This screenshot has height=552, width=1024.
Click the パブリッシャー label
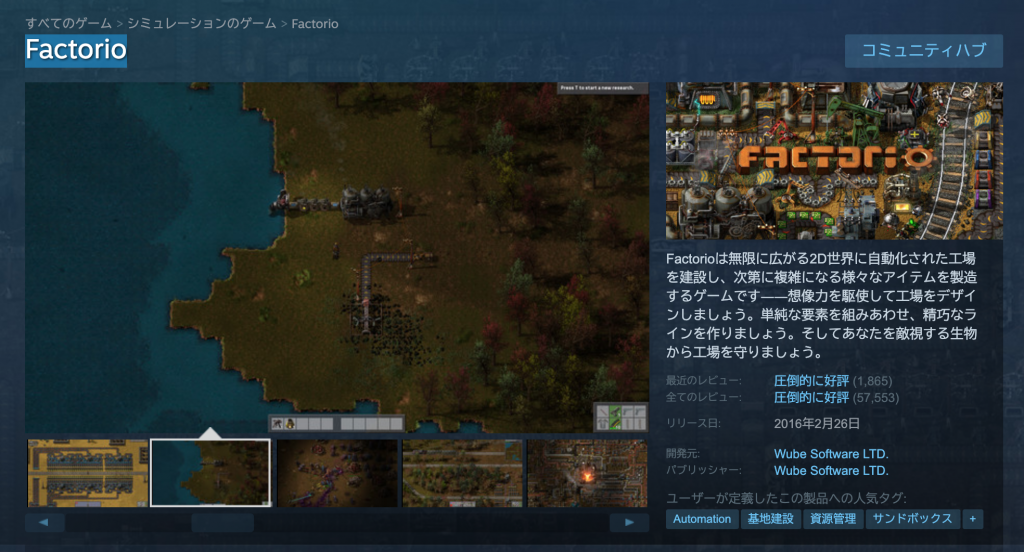coord(703,470)
